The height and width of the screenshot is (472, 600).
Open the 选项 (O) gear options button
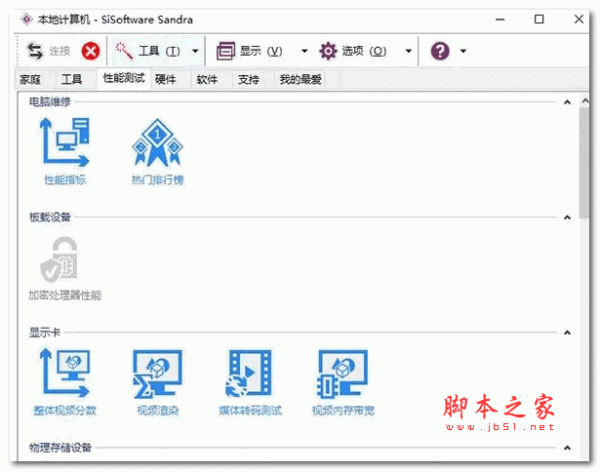[353, 51]
